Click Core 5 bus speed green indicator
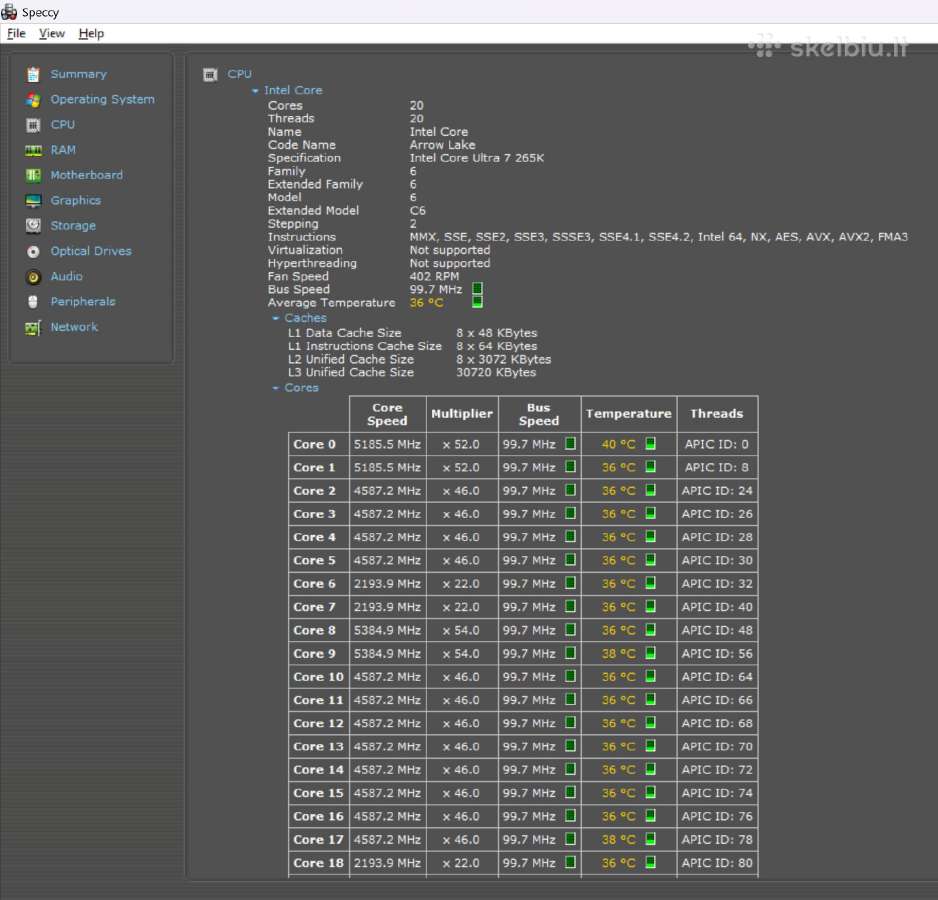The height and width of the screenshot is (900, 938). (571, 560)
